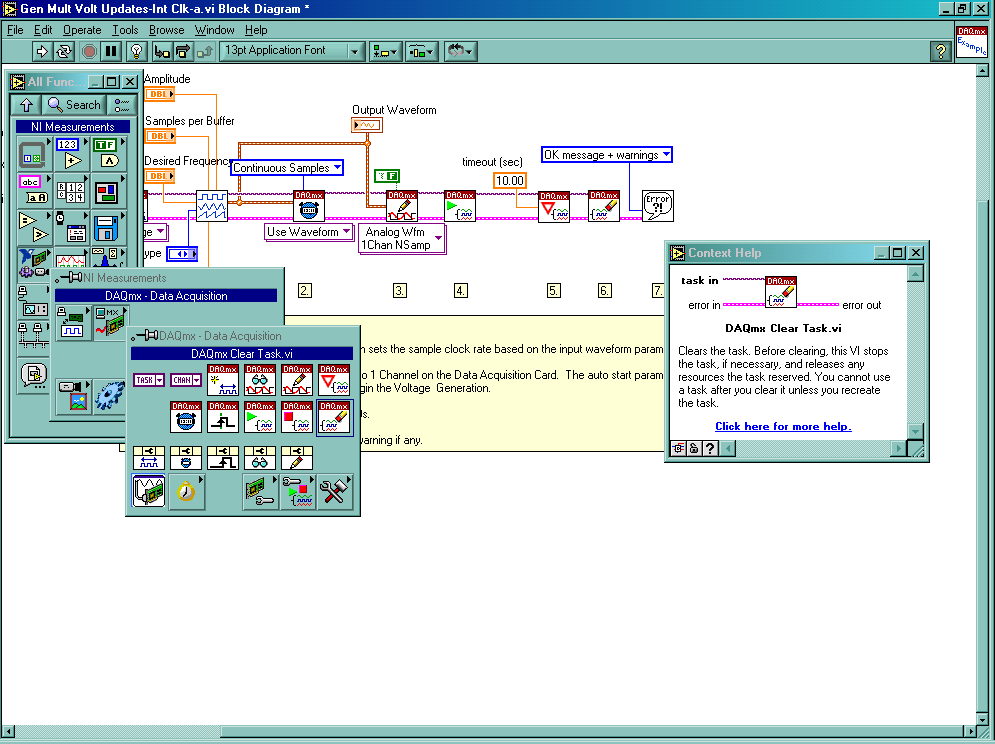The height and width of the screenshot is (744, 995).
Task: Select DAQmx Start Task in palette
Action: 260,416
